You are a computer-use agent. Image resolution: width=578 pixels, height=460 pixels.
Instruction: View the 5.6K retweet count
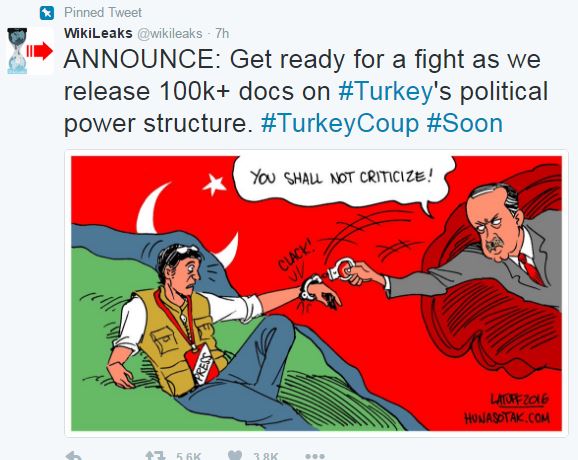[188, 456]
